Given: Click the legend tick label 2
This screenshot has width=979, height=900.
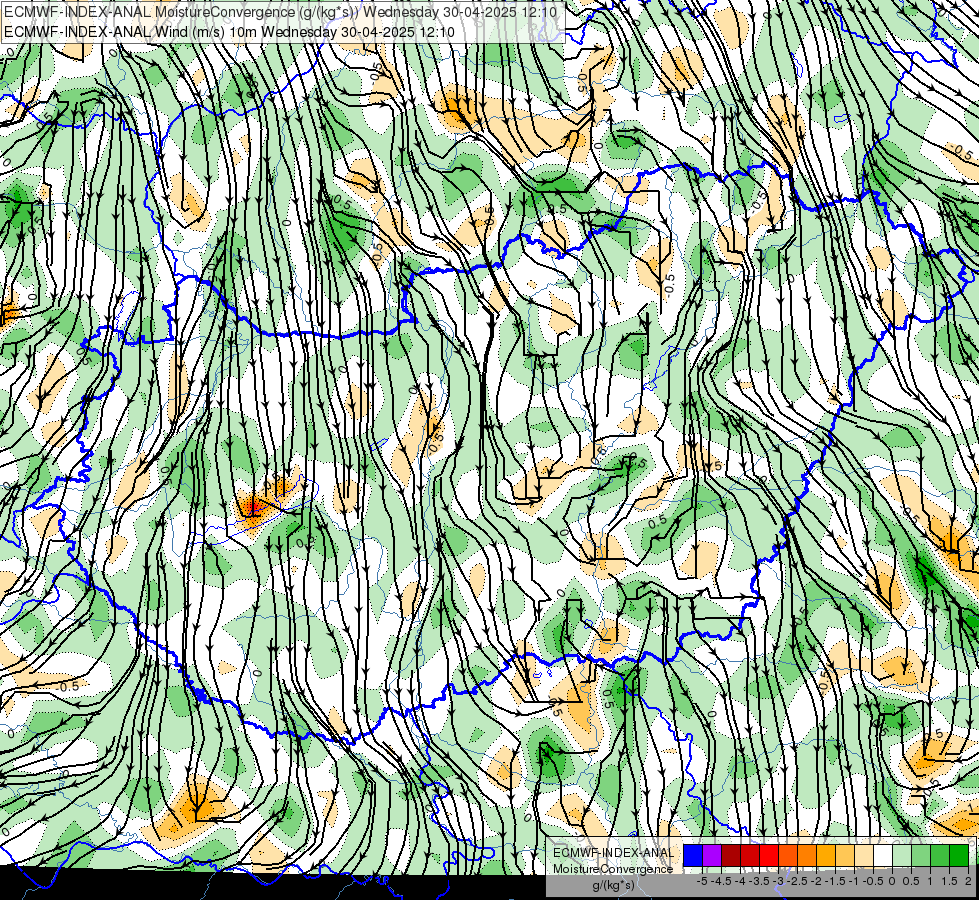Looking at the screenshot, I should click(968, 881).
